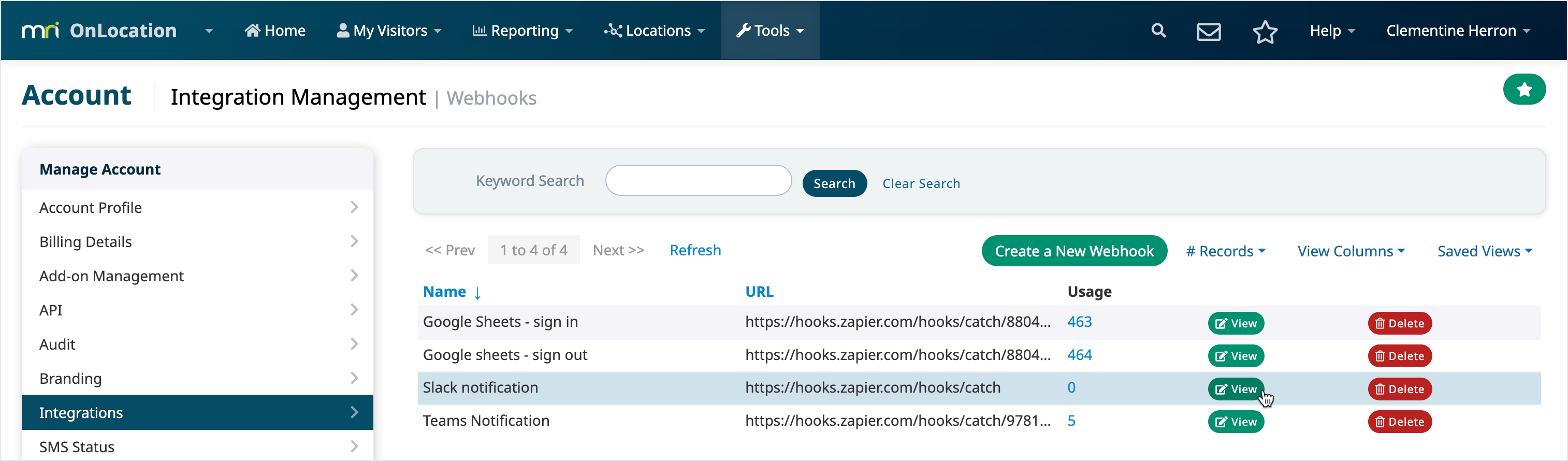1568x461 pixels.
Task: Delete the Google Sheets - sign in webhook
Action: point(1399,323)
